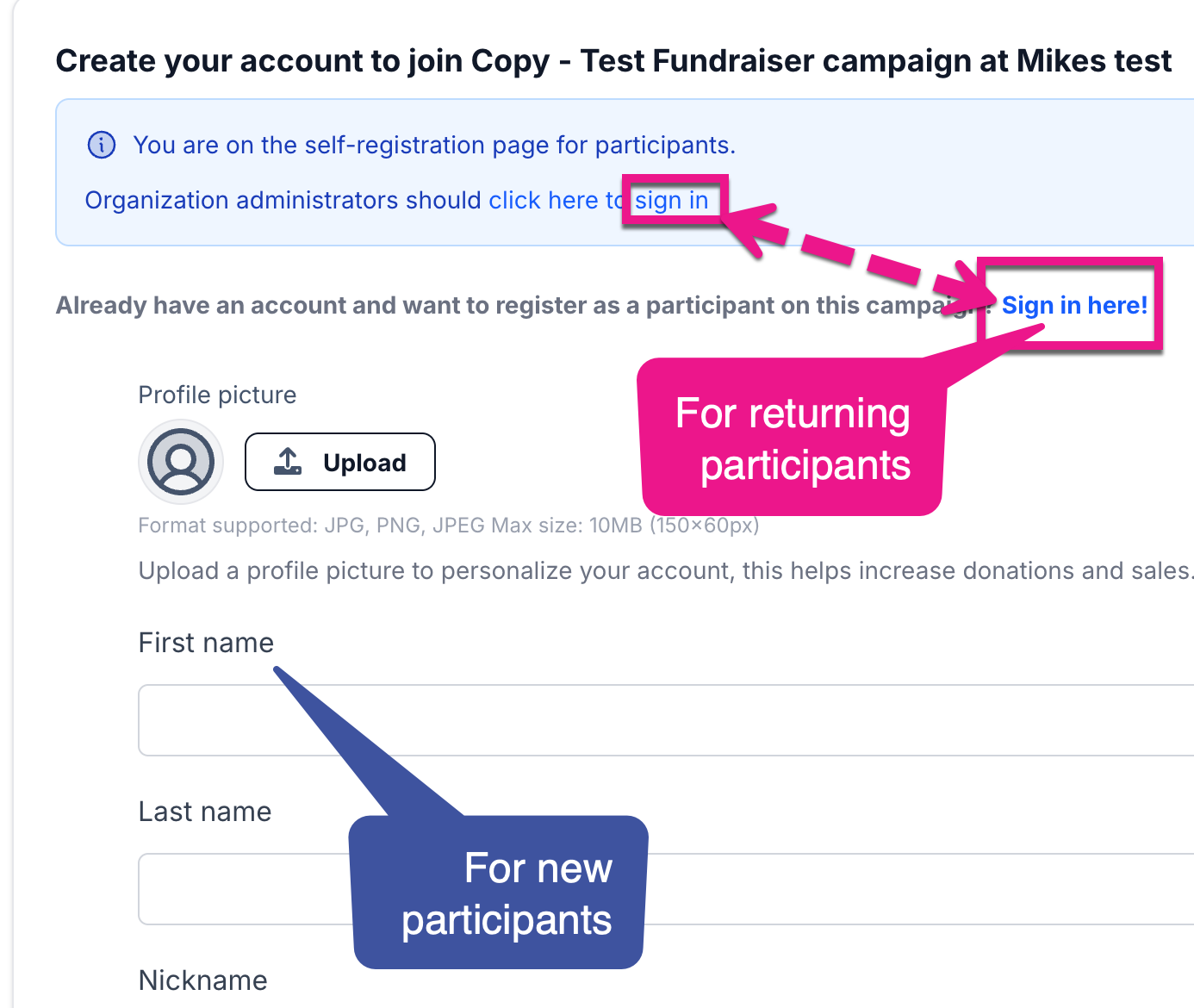The image size is (1194, 1008).
Task: Click the profile picture avatar placeholder
Action: pyautogui.click(x=181, y=462)
